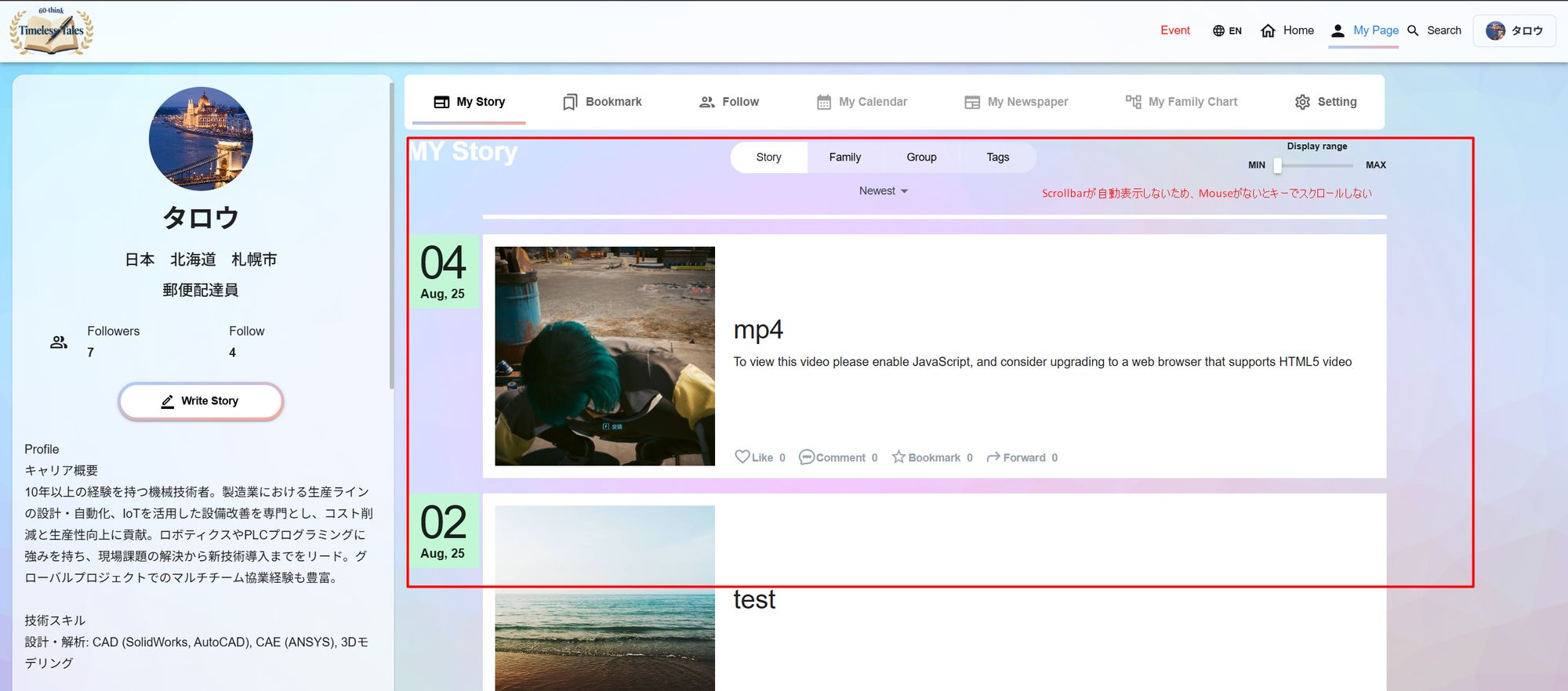Open the language globe selector

1218,31
